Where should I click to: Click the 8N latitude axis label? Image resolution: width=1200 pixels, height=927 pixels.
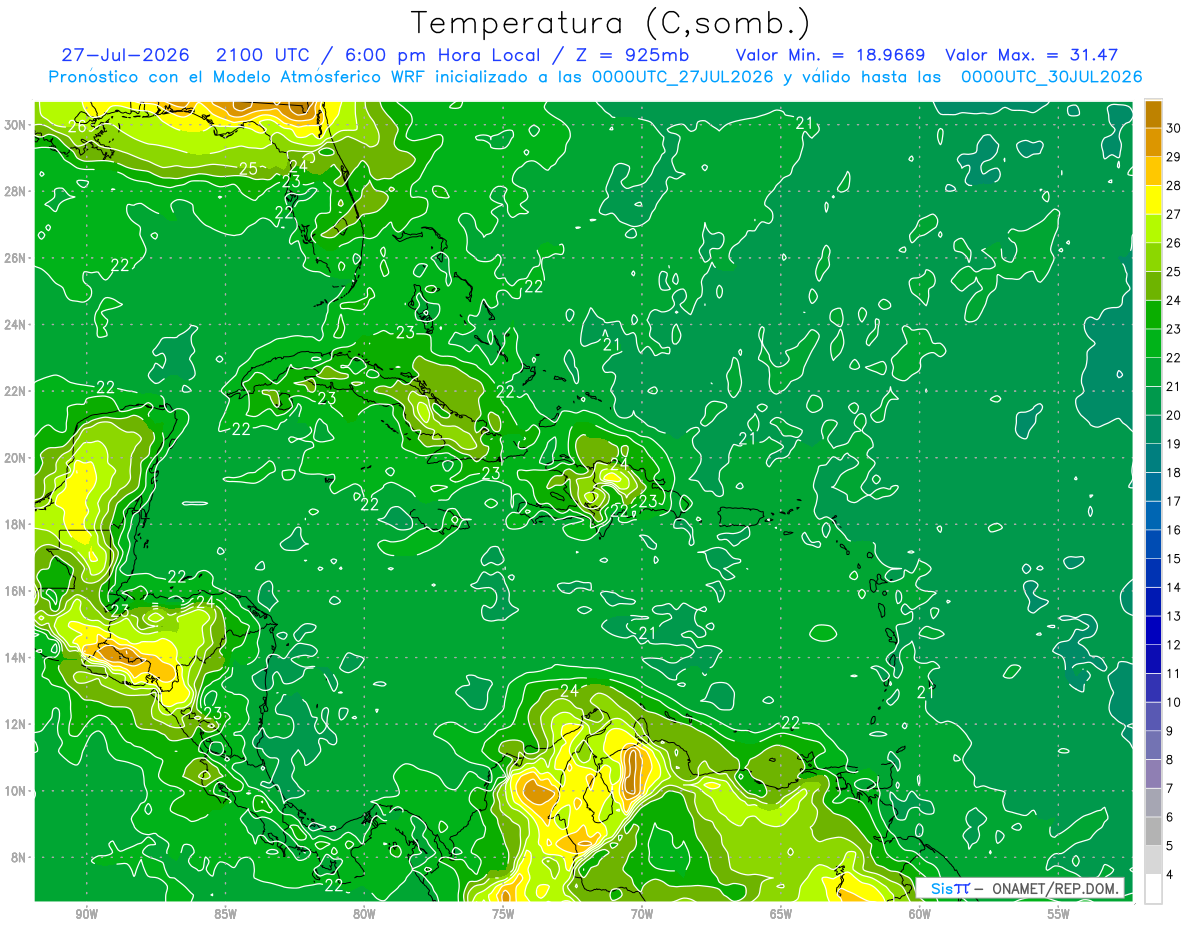pos(20,857)
